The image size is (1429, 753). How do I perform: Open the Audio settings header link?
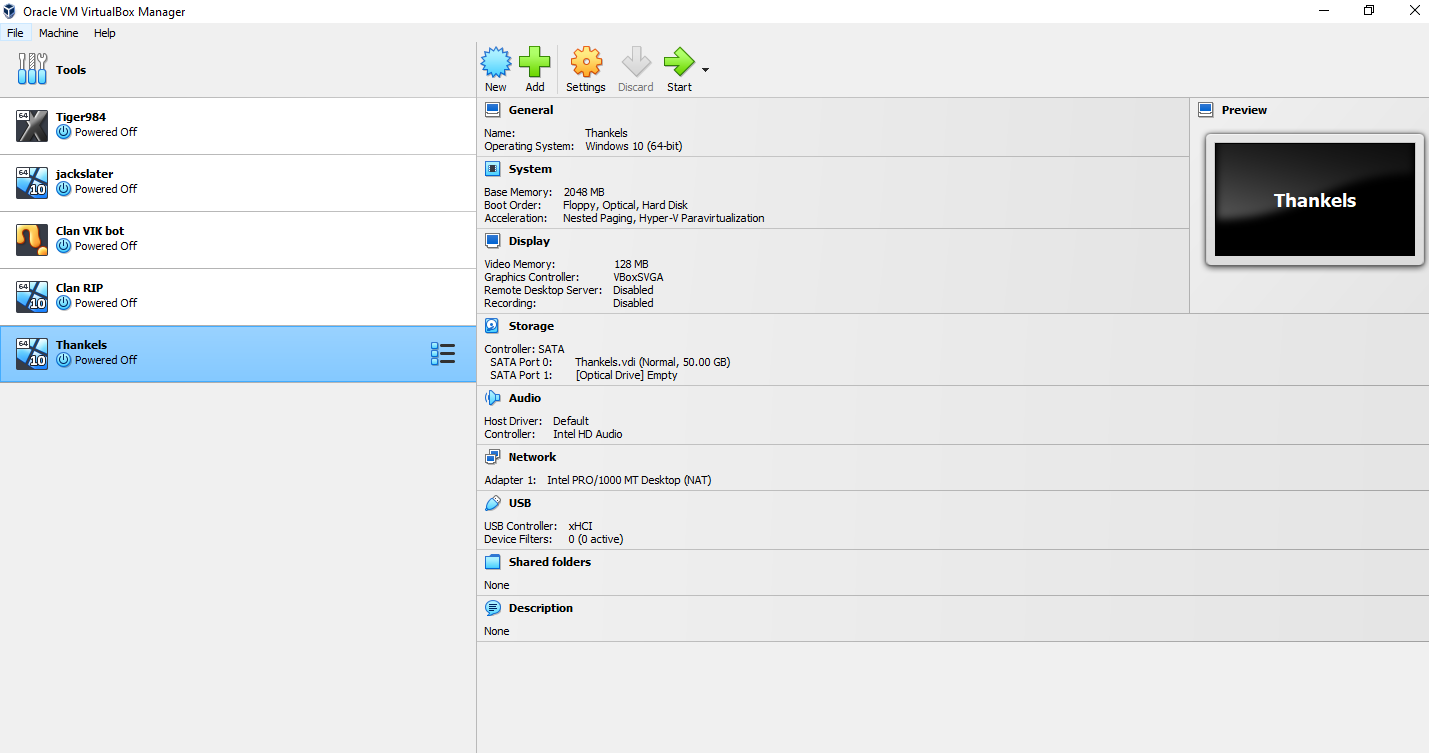(x=525, y=398)
